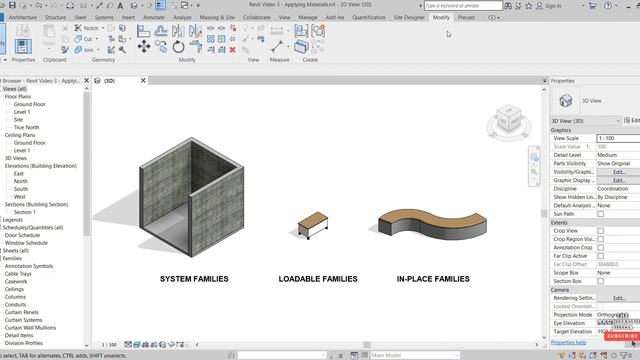This screenshot has width=640, height=360.
Task: Click the Join geometry tool
Action: point(84,50)
